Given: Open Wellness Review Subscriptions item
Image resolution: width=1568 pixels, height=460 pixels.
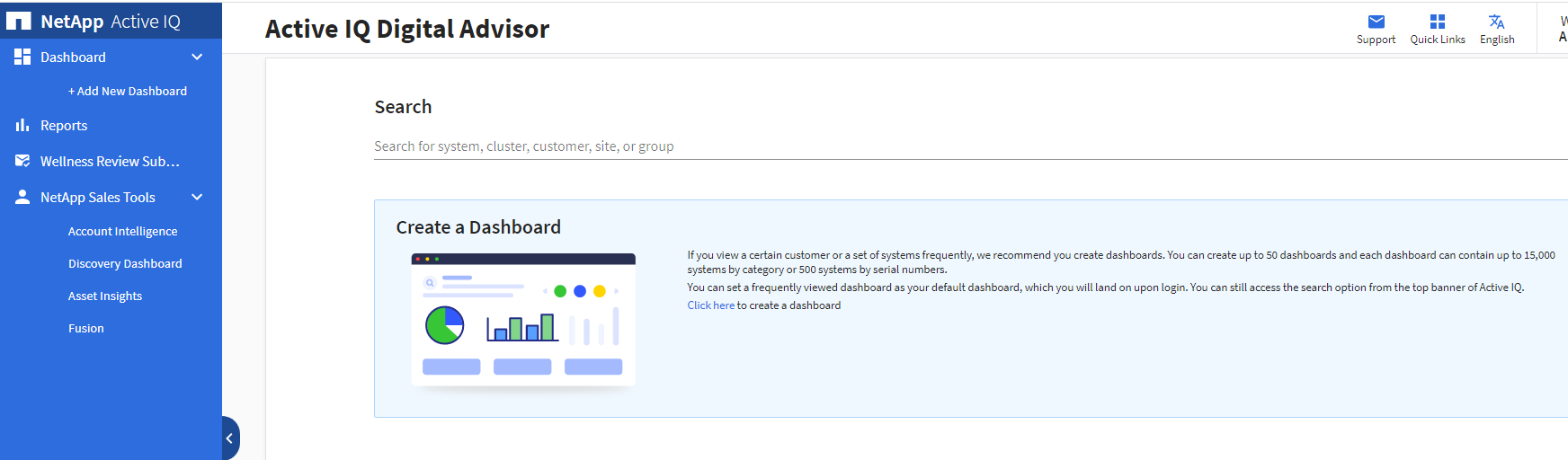Looking at the screenshot, I should pos(110,161).
